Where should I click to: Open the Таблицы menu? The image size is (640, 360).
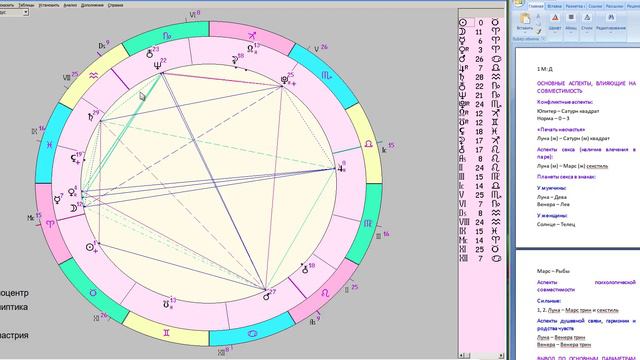click(x=26, y=5)
